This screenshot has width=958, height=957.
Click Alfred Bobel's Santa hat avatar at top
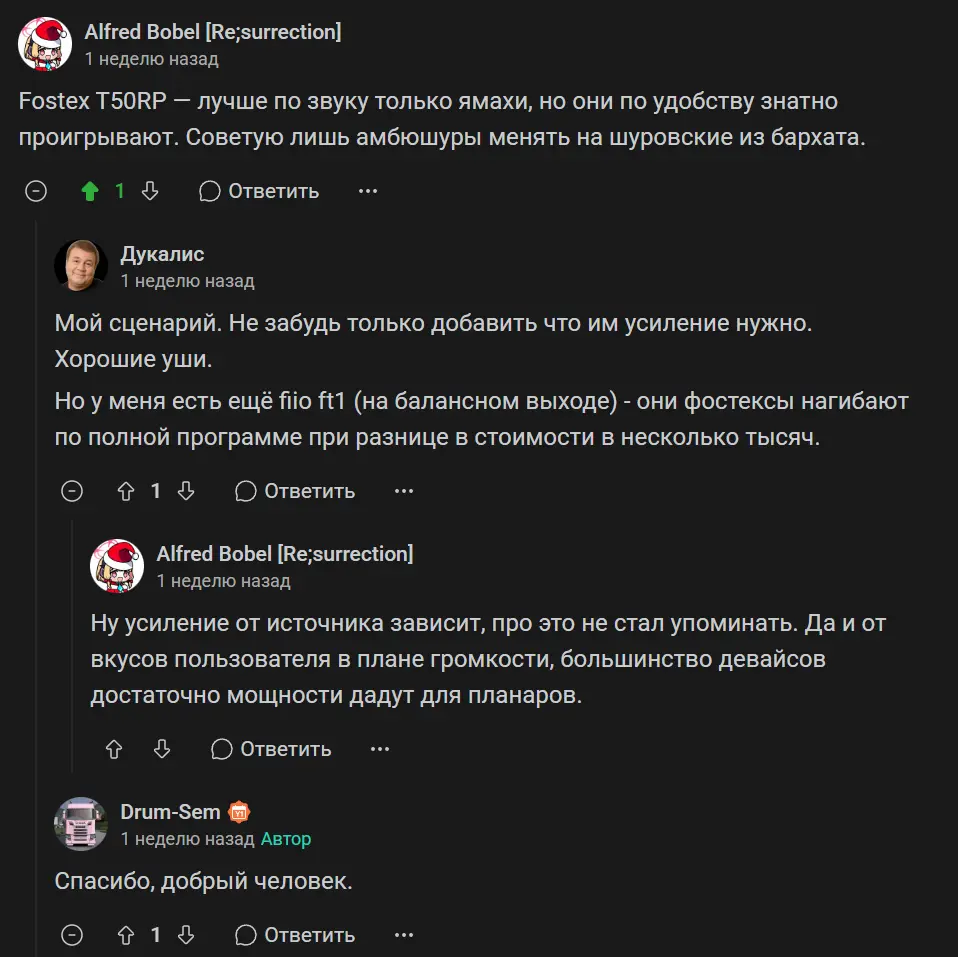(44, 44)
